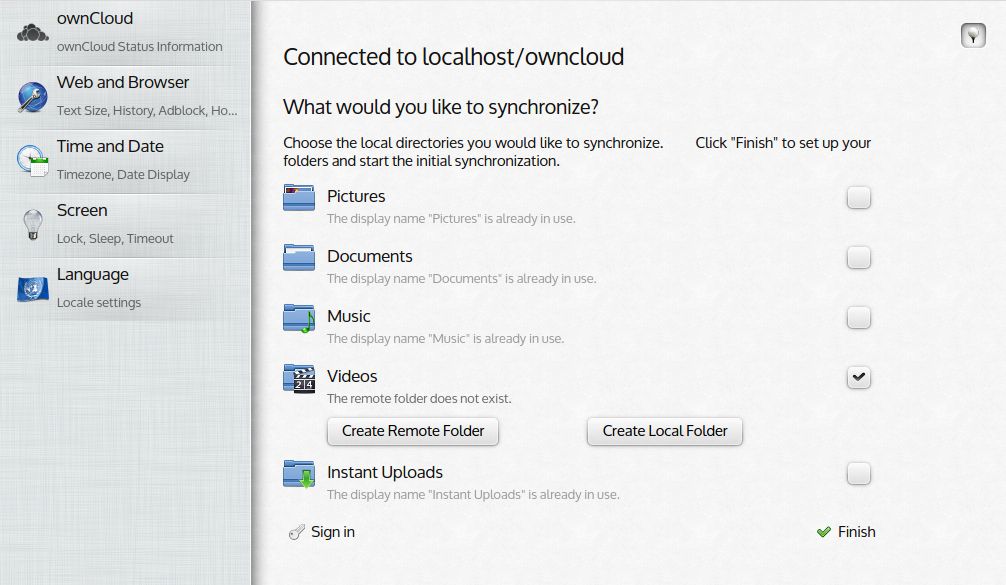Screen dimensions: 1006x585
Task: Open the ownCloud settings category
Action: click(126, 33)
